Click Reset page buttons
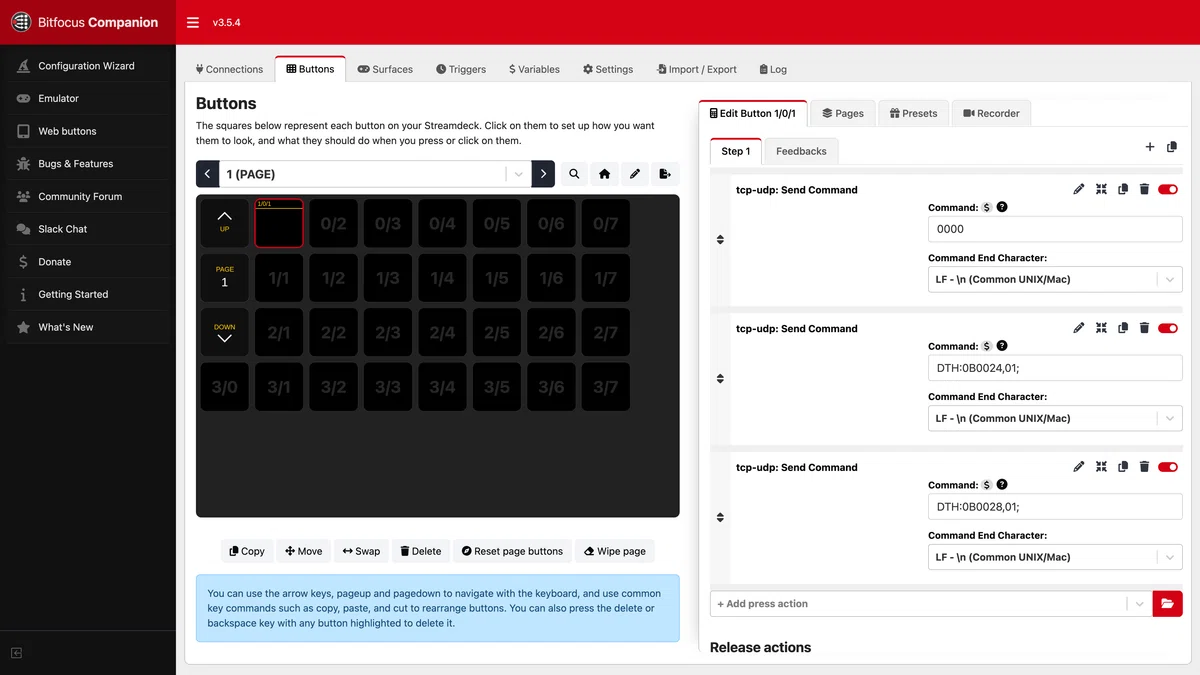1200x675 pixels. pyautogui.click(x=512, y=551)
